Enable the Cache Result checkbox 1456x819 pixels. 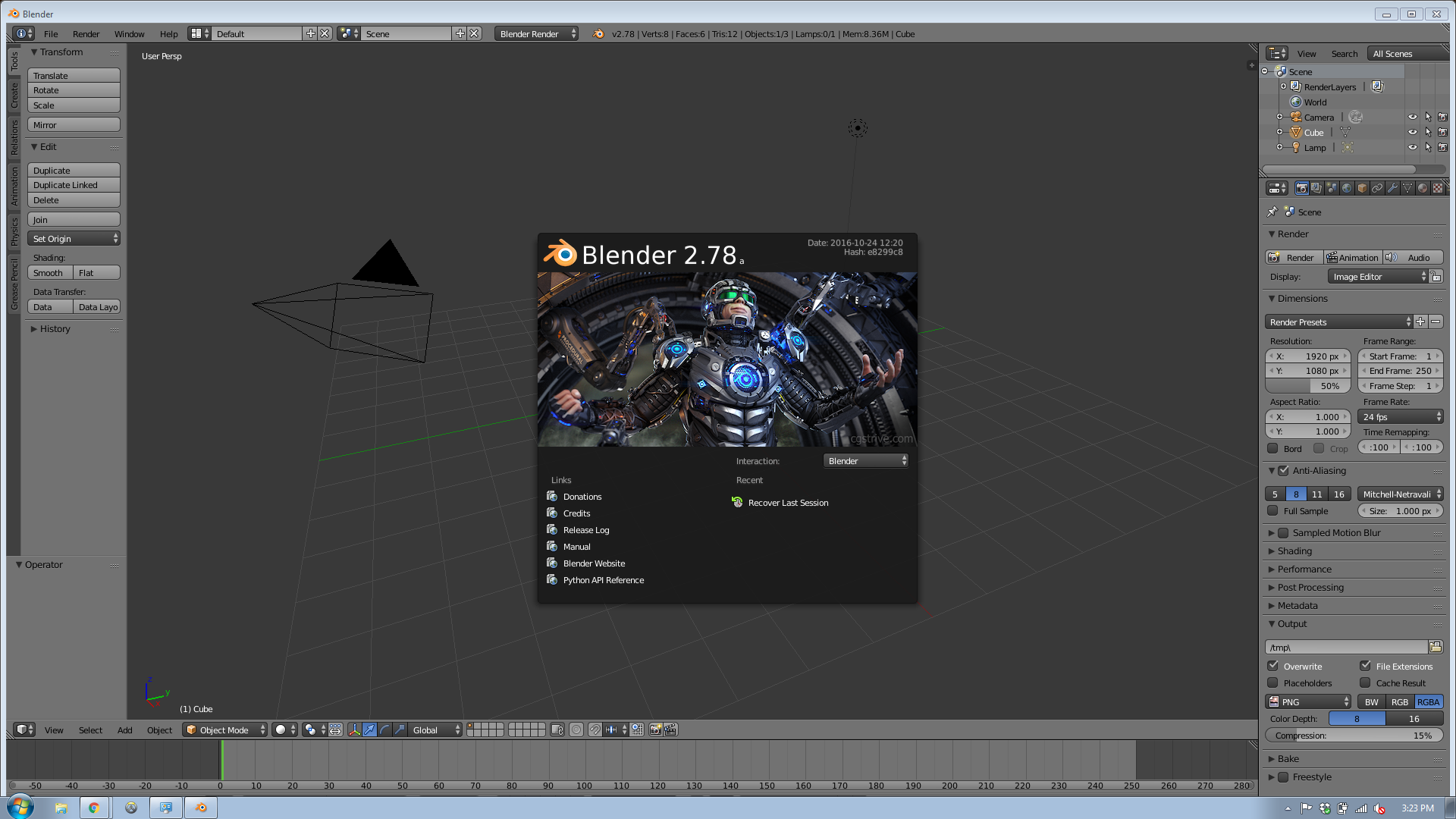(1365, 682)
